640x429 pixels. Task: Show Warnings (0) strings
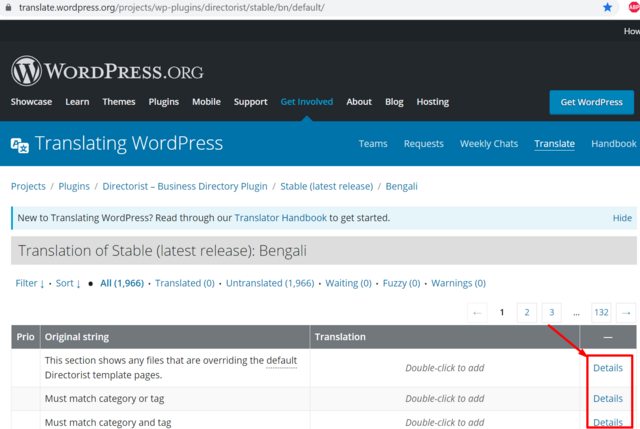tap(458, 283)
